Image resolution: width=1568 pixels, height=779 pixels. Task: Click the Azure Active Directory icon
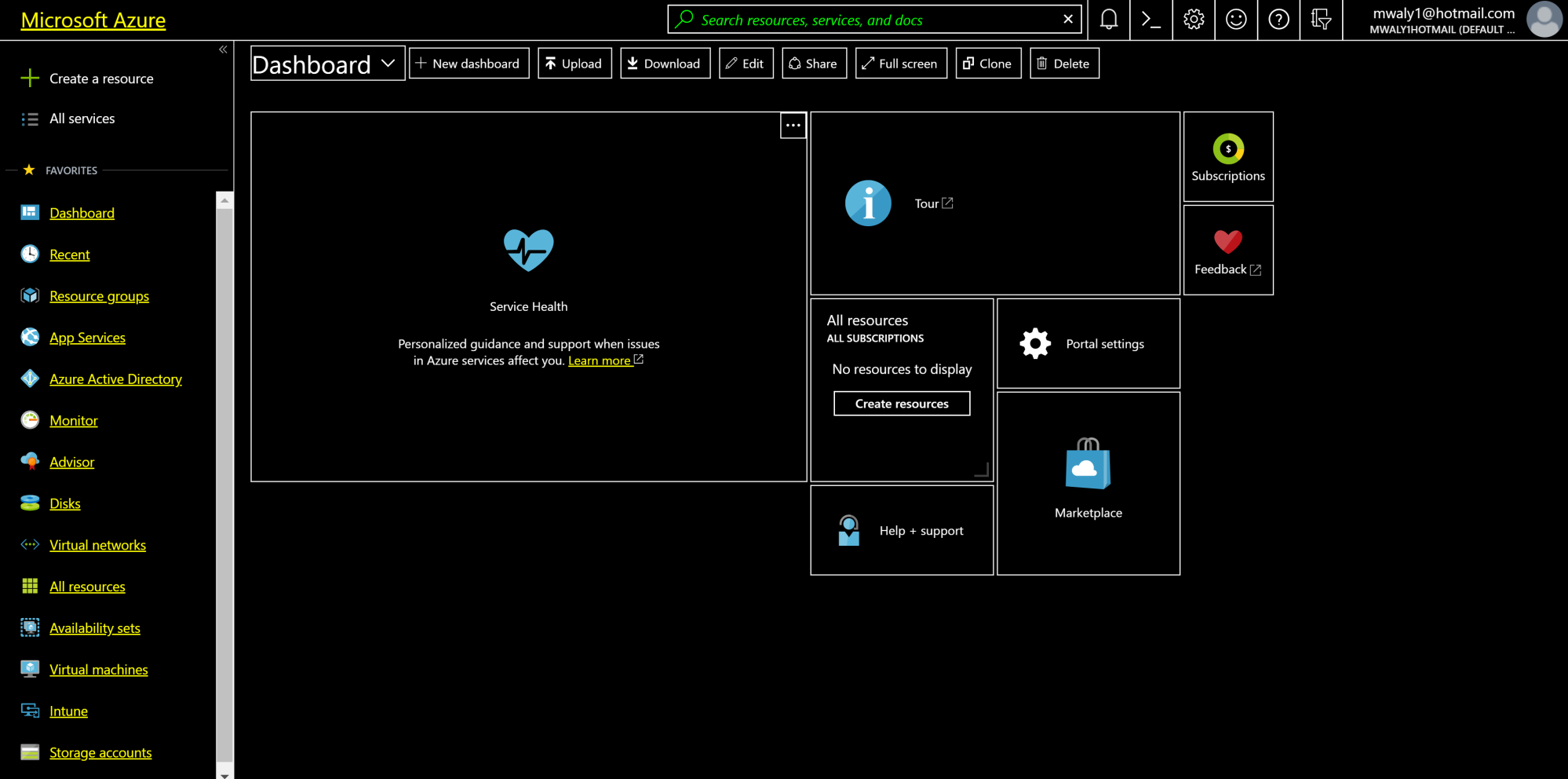point(30,379)
